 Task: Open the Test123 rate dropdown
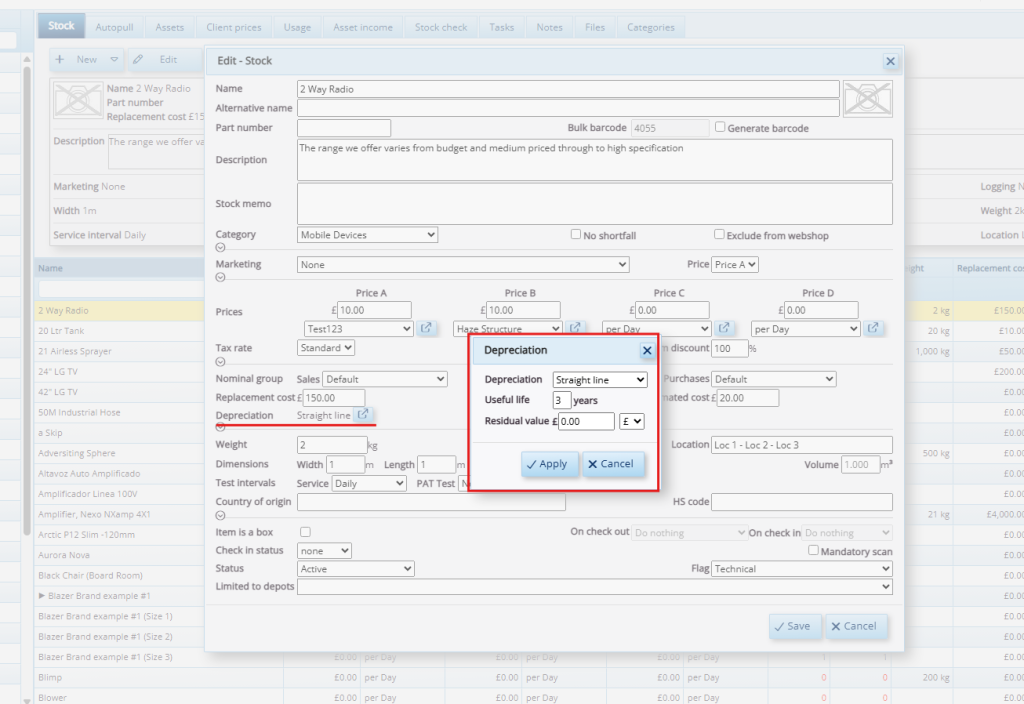[x=359, y=328]
